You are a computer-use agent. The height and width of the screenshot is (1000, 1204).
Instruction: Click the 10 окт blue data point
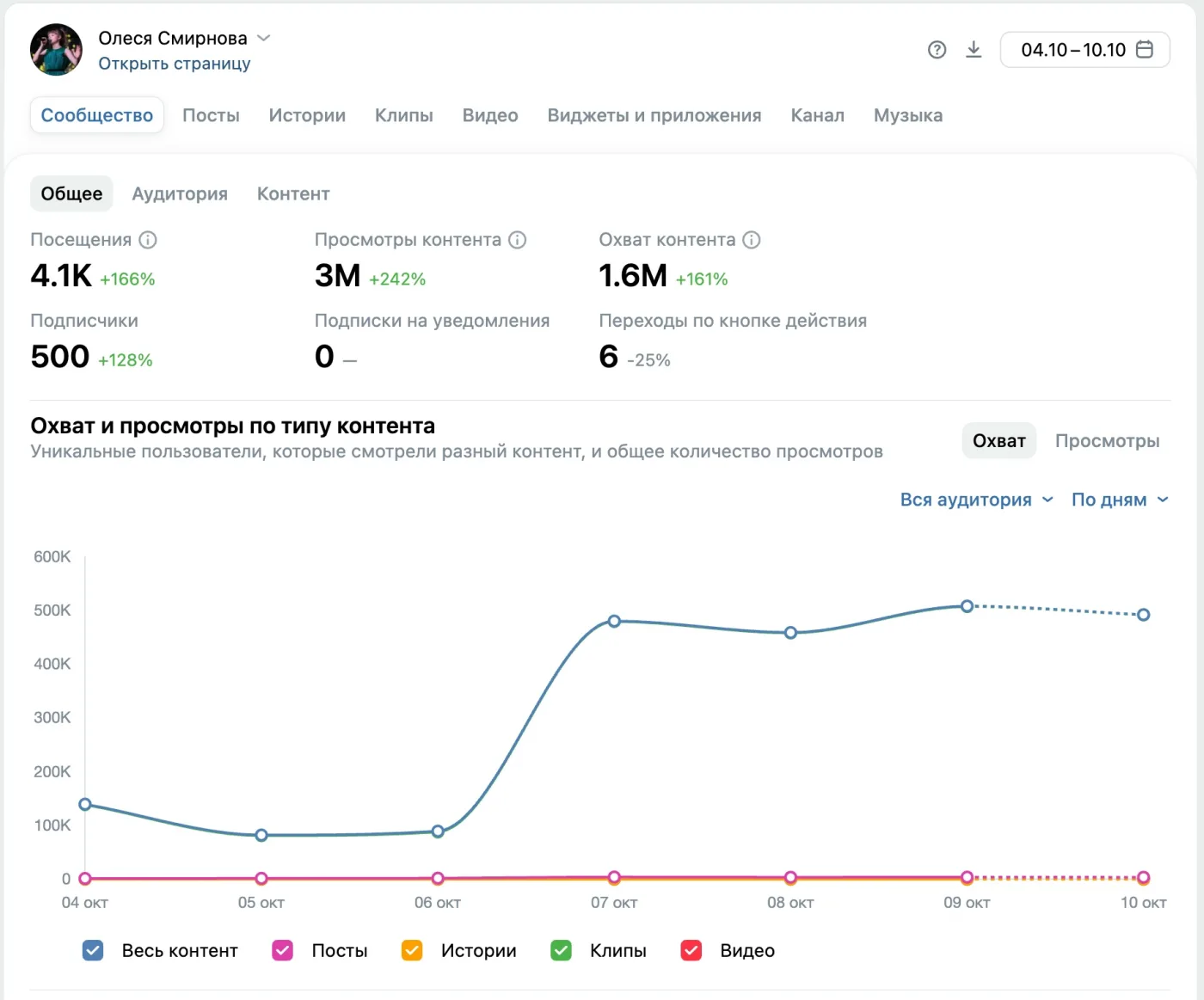(1143, 615)
